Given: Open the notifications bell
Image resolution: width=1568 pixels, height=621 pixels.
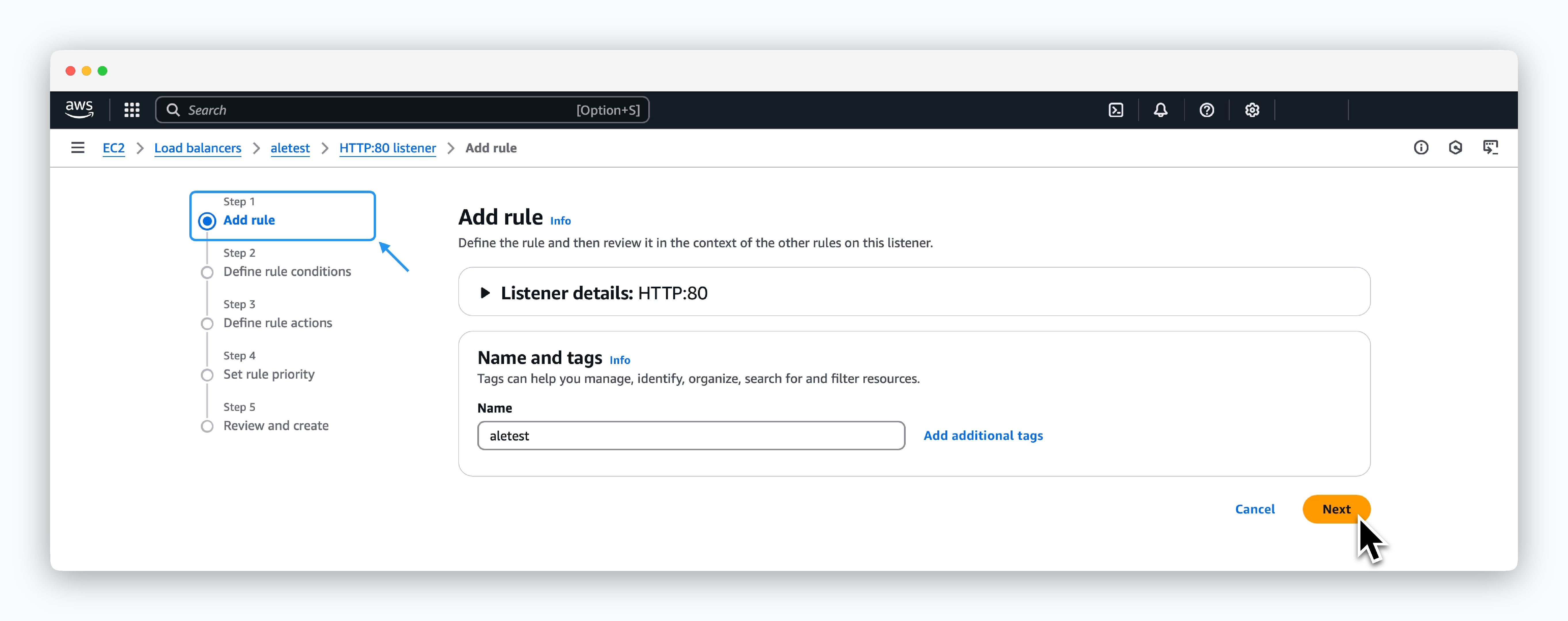Looking at the screenshot, I should tap(1161, 110).
